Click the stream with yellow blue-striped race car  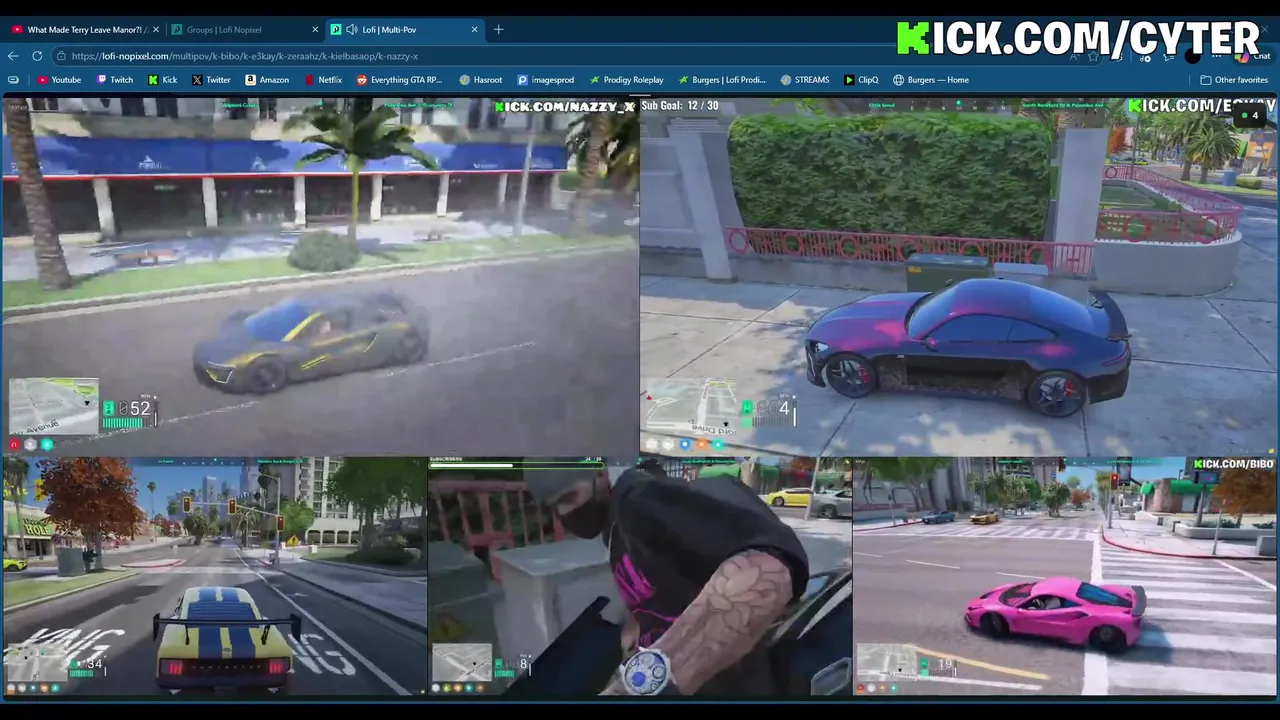pyautogui.click(x=215, y=576)
